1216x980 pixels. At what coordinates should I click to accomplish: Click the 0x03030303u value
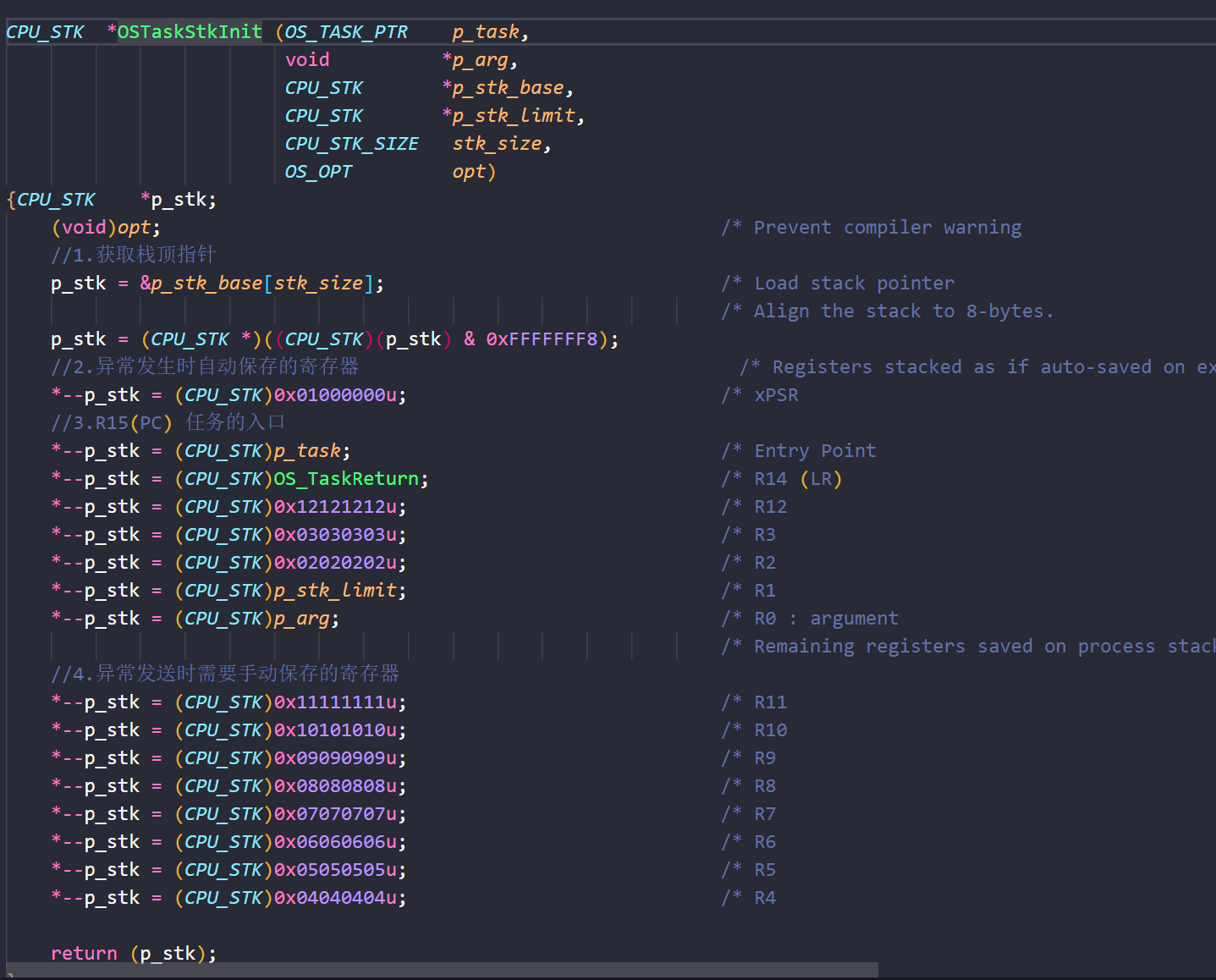pos(335,535)
